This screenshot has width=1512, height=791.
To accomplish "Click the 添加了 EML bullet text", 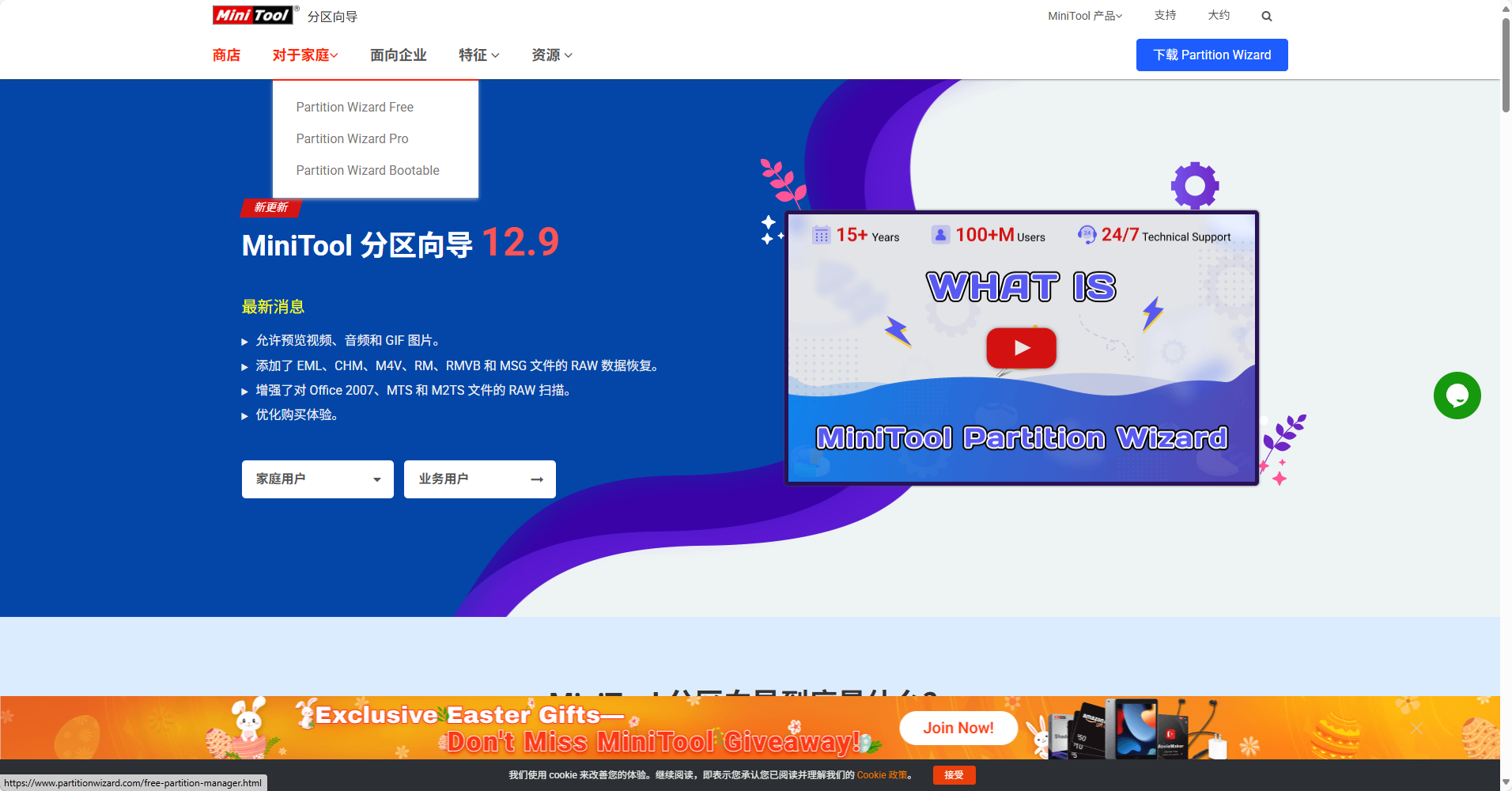I will click(457, 366).
